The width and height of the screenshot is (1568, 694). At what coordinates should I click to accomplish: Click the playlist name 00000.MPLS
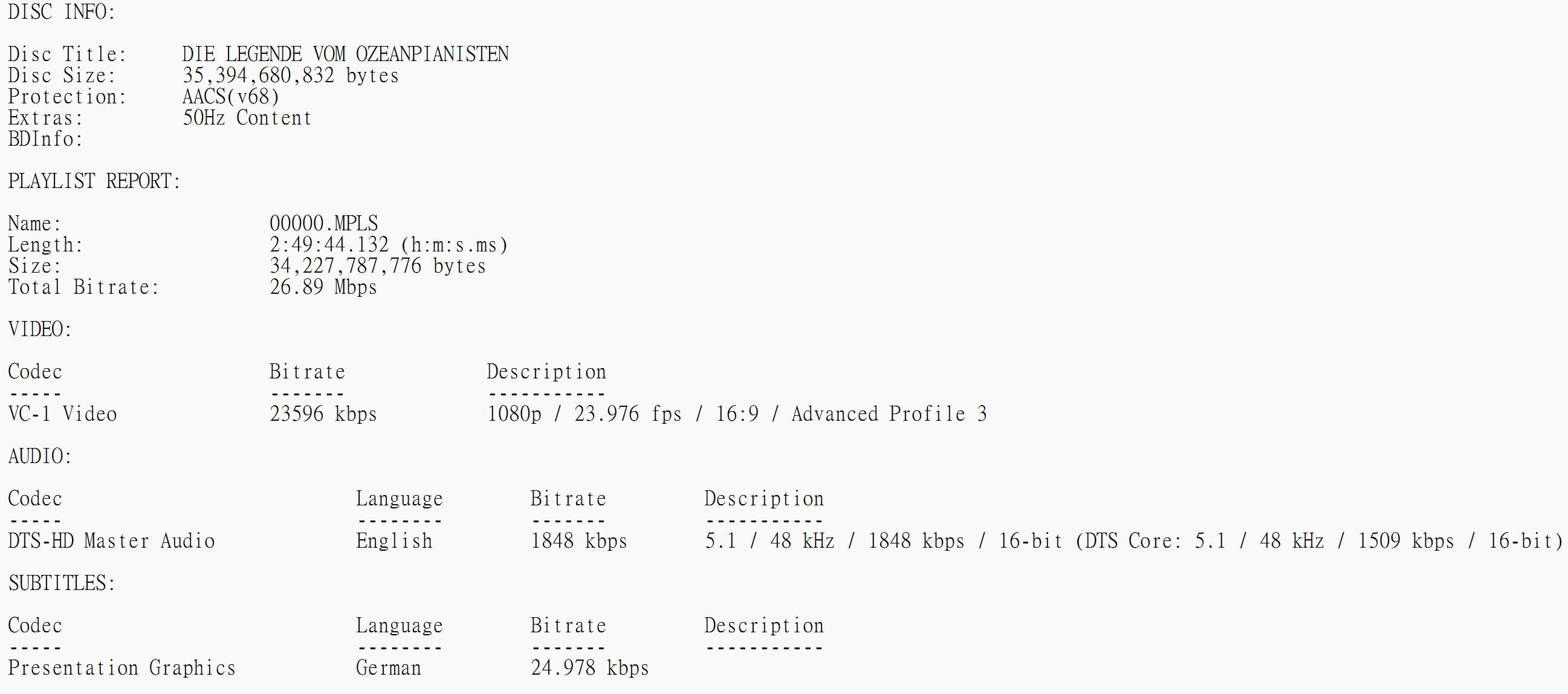pyautogui.click(x=324, y=224)
